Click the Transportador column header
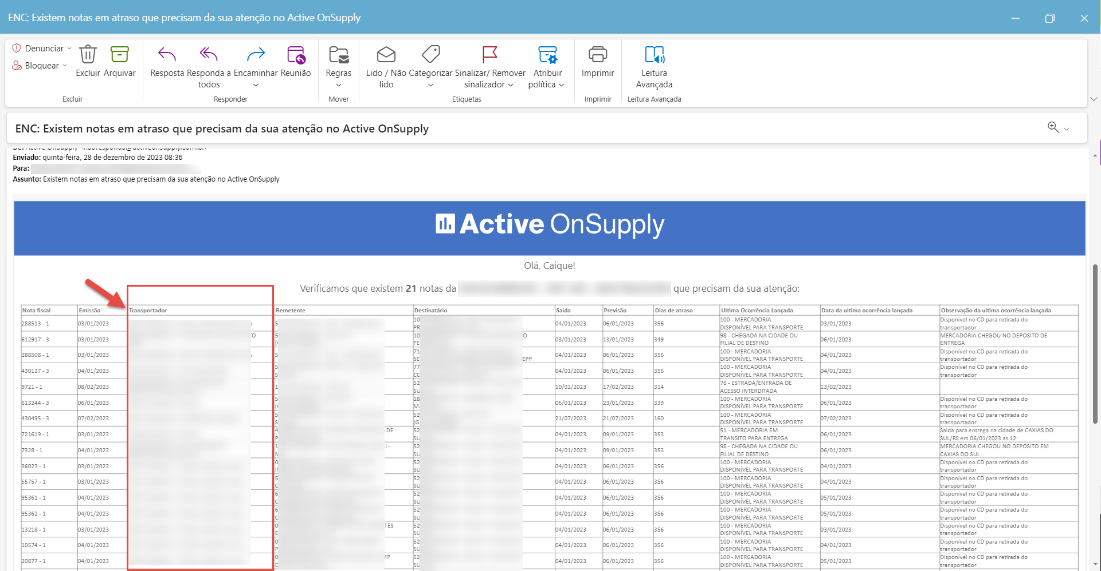This screenshot has height=571, width=1101. tap(148, 311)
